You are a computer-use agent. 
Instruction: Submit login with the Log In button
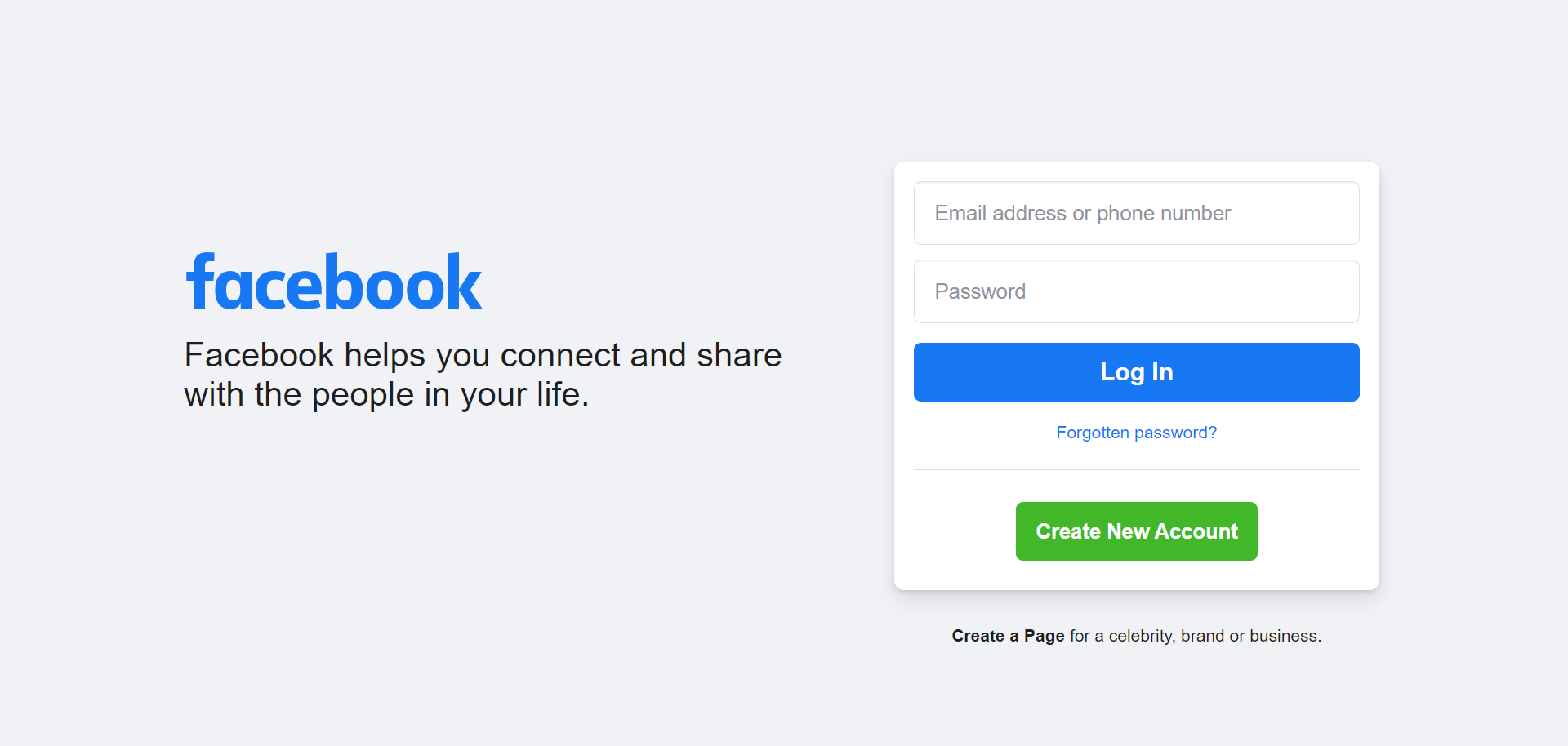(1136, 372)
